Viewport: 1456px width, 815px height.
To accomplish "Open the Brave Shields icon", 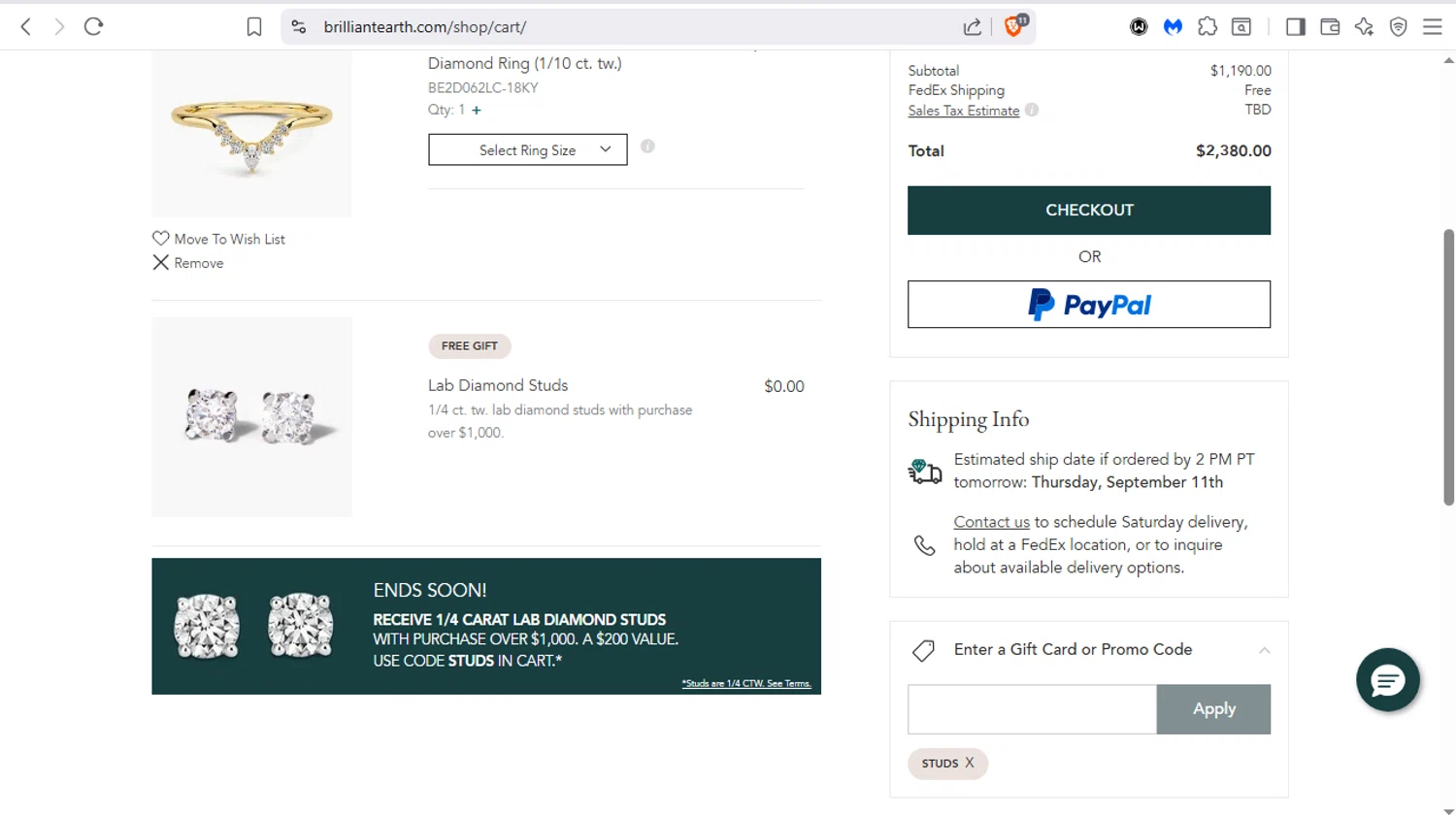I will pyautogui.click(x=1014, y=26).
